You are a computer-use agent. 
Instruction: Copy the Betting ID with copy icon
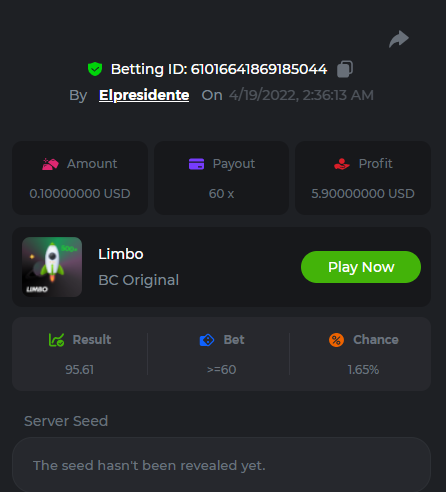(345, 69)
